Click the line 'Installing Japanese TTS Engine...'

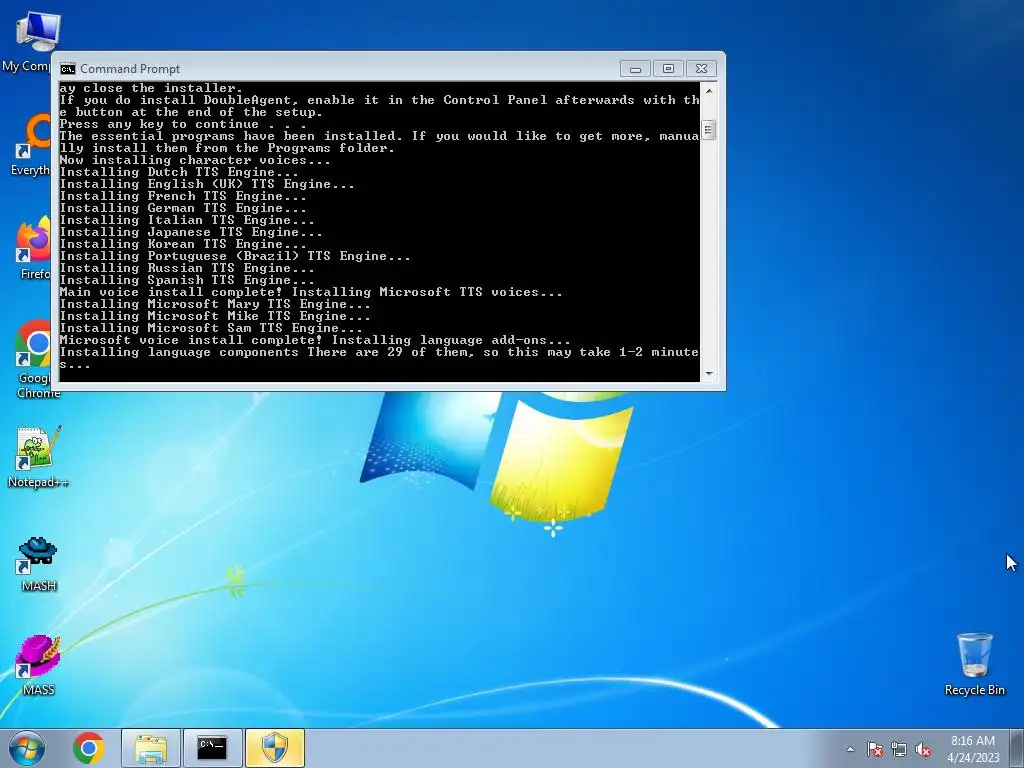pos(191,232)
